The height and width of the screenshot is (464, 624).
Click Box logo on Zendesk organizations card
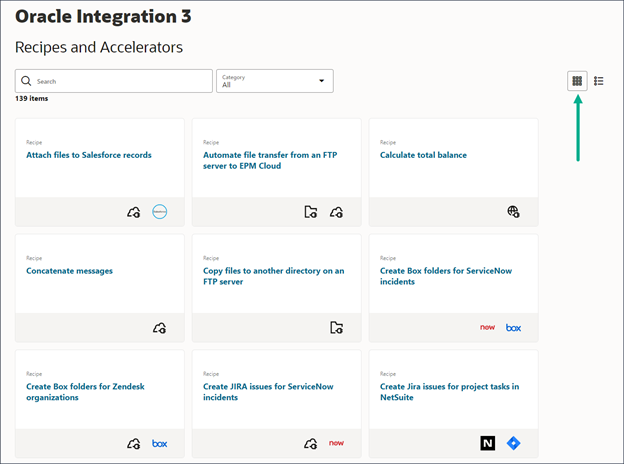[160, 443]
